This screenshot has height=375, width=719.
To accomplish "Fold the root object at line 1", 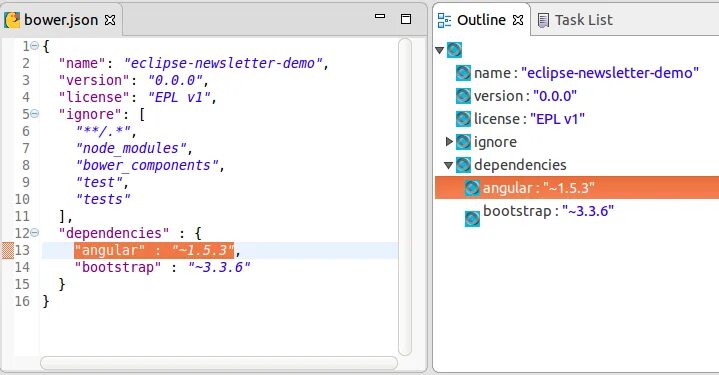I will tap(34, 46).
